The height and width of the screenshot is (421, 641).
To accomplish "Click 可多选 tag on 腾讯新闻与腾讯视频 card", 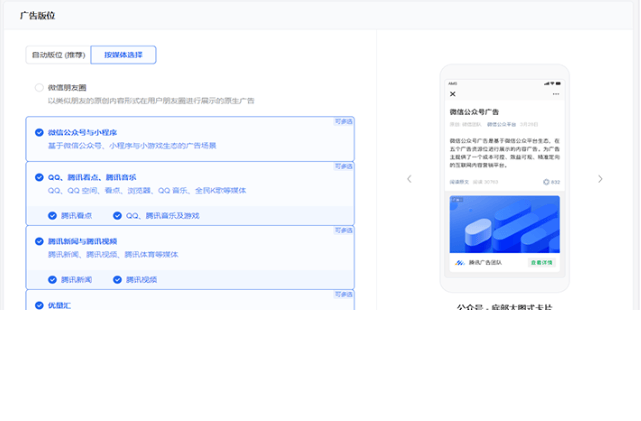I will (x=343, y=231).
